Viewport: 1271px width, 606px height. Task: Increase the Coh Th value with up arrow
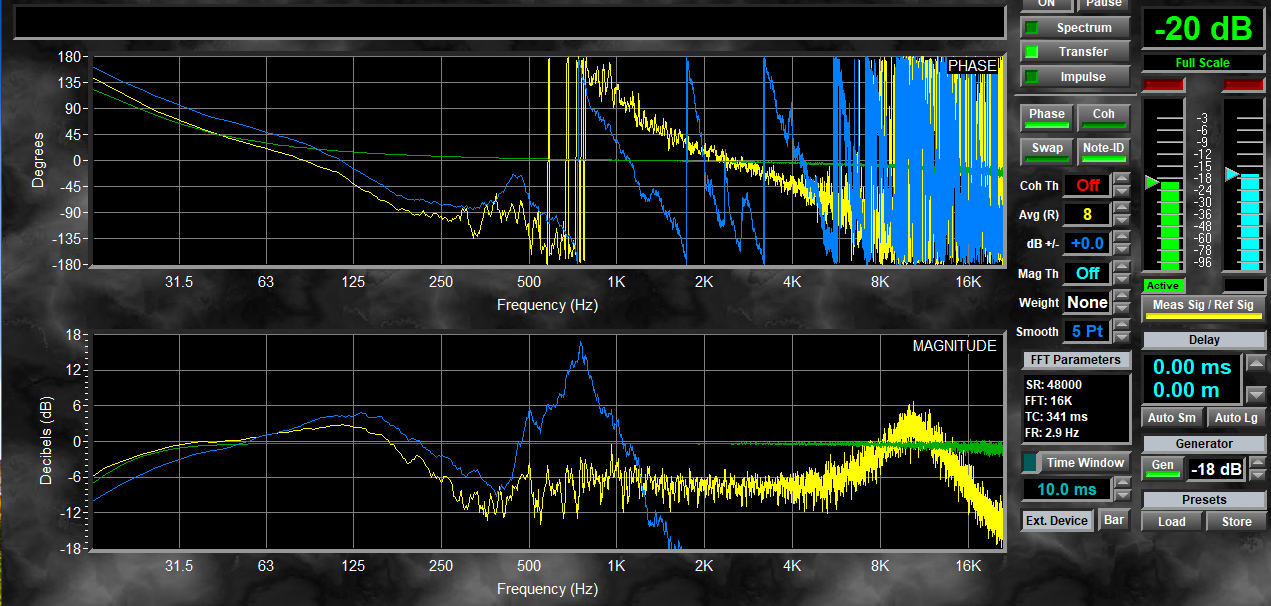pos(1122,179)
